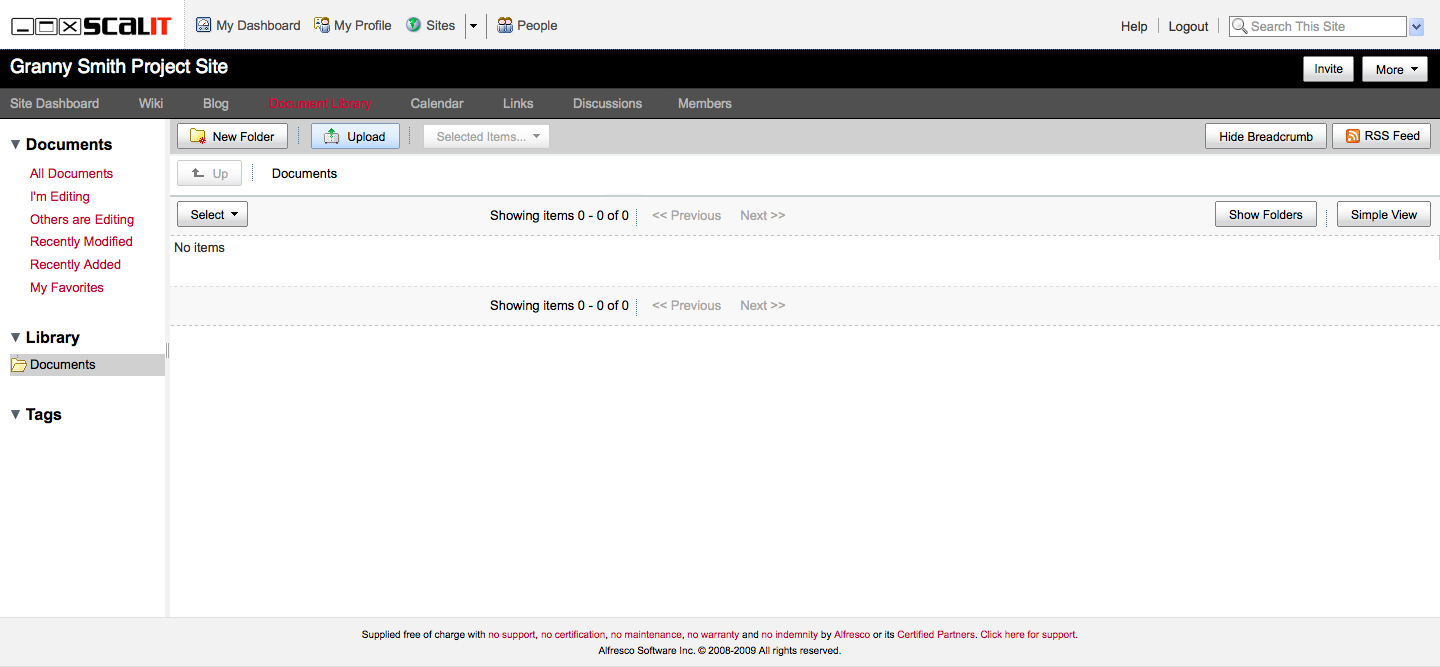Open the search options dropdown arrow
This screenshot has height=667, width=1440.
click(1416, 27)
